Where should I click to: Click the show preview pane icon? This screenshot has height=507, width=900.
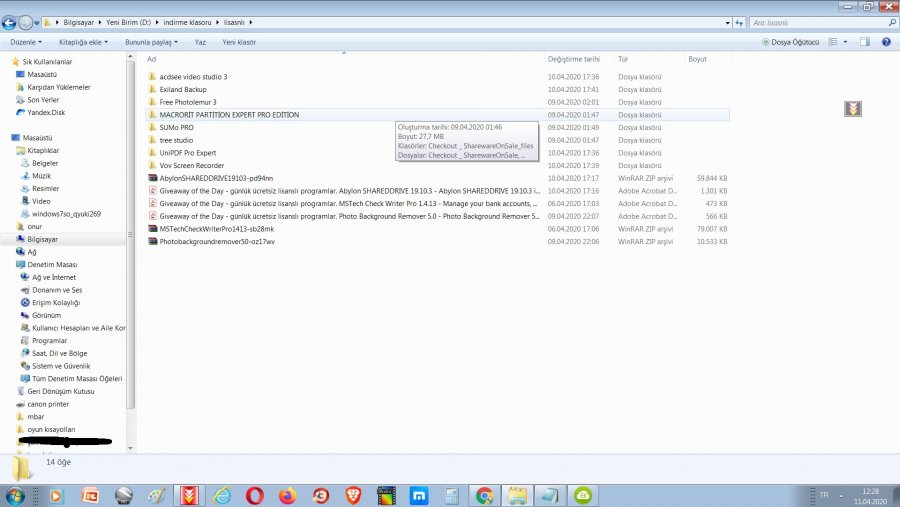864,42
